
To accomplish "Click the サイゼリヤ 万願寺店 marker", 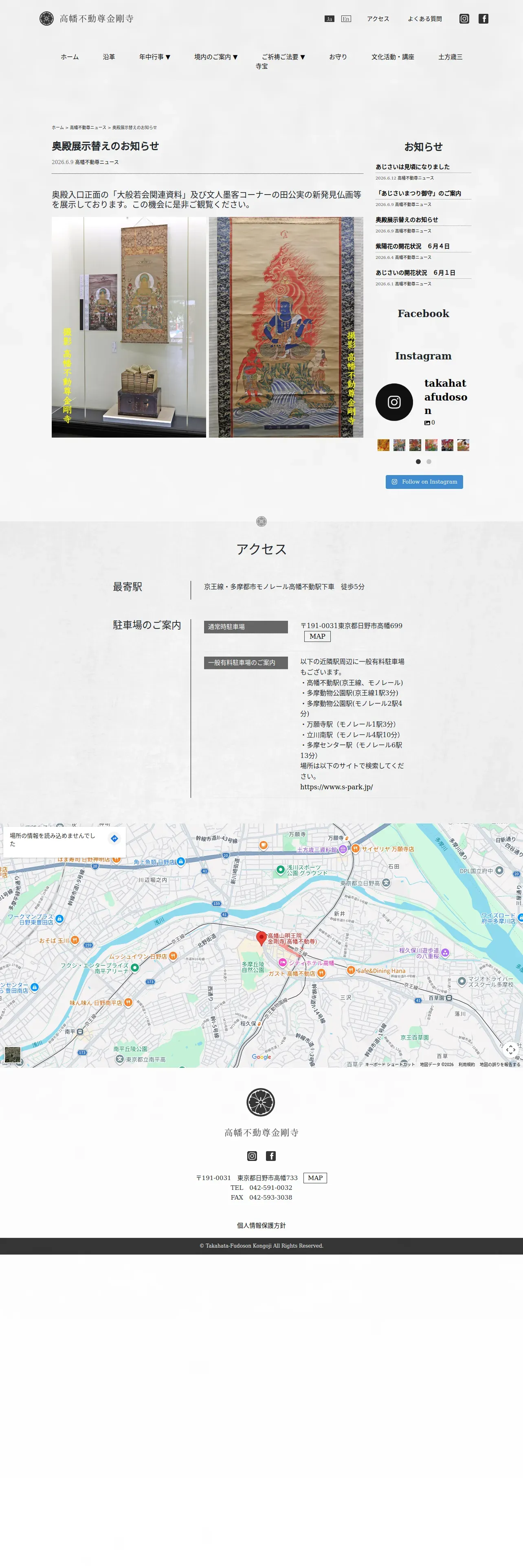I will [x=356, y=849].
